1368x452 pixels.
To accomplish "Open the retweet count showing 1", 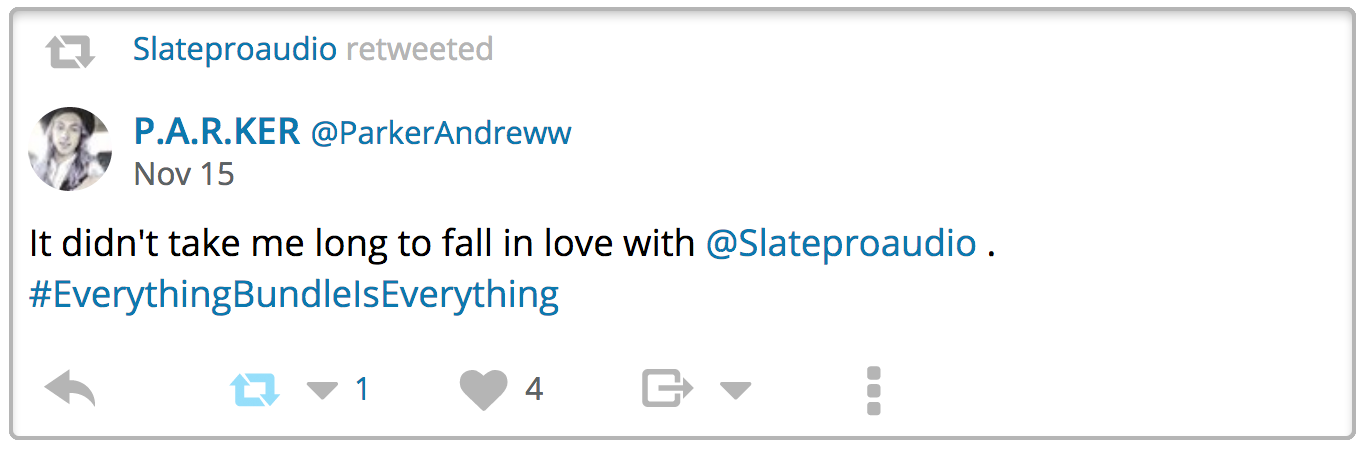I will click(362, 389).
